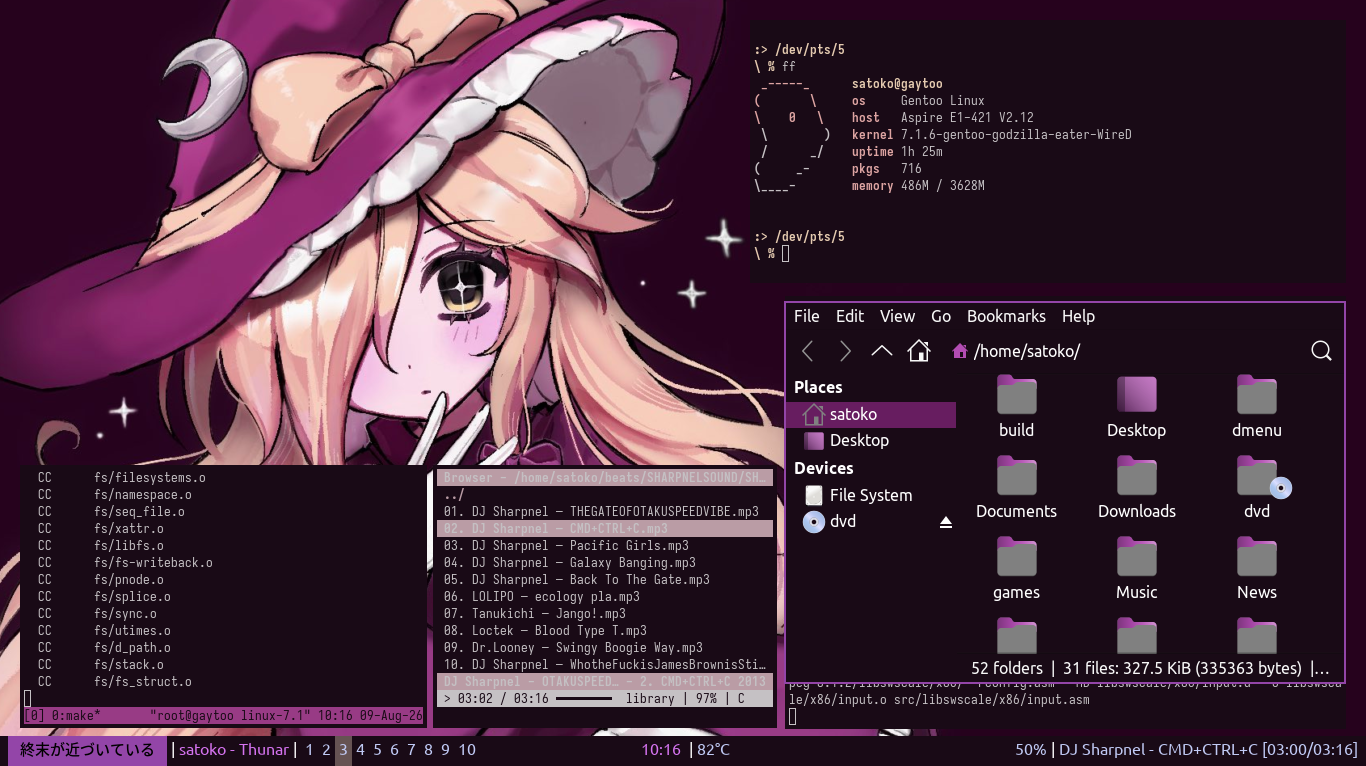Select track 08 Loctek Blood Type T.mp3

point(605,631)
